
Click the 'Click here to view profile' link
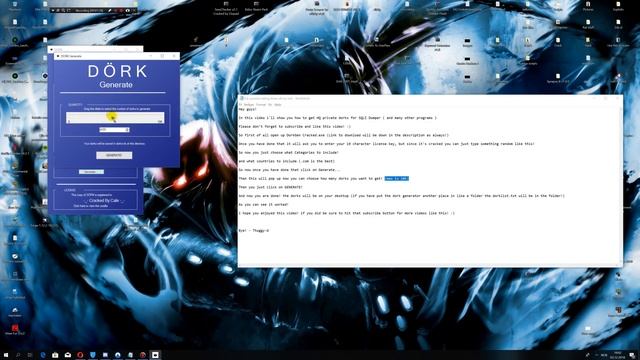[91, 206]
